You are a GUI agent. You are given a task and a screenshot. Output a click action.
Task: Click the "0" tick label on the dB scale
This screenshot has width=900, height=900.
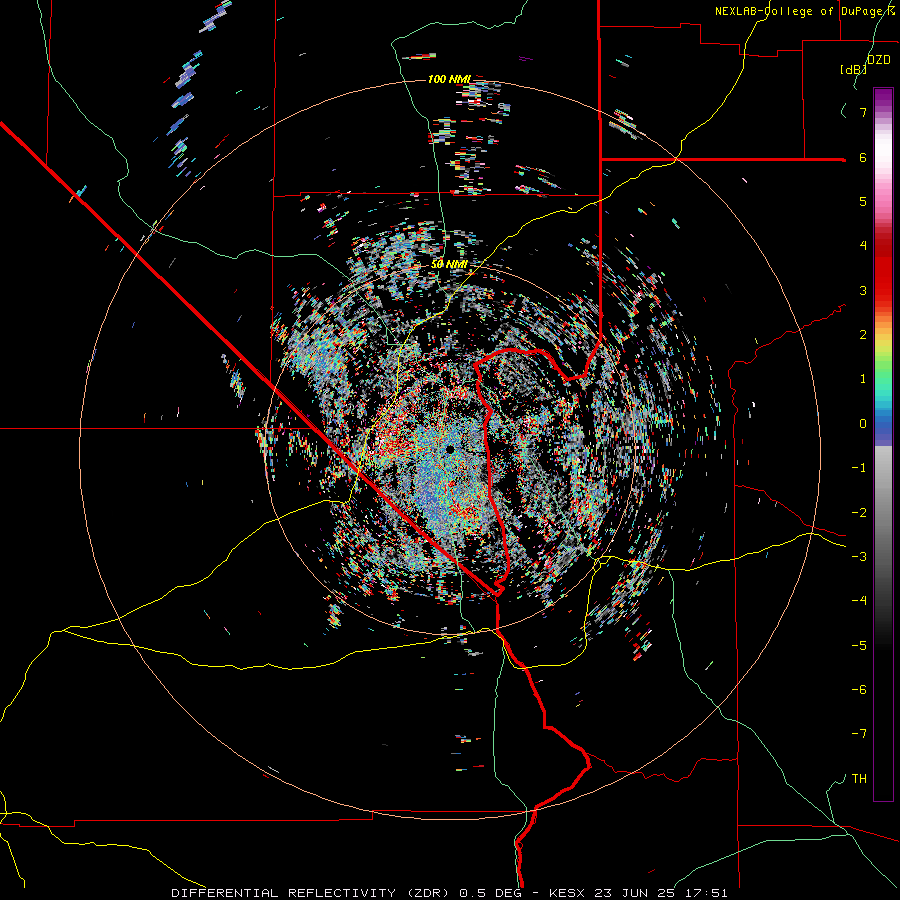(x=863, y=424)
